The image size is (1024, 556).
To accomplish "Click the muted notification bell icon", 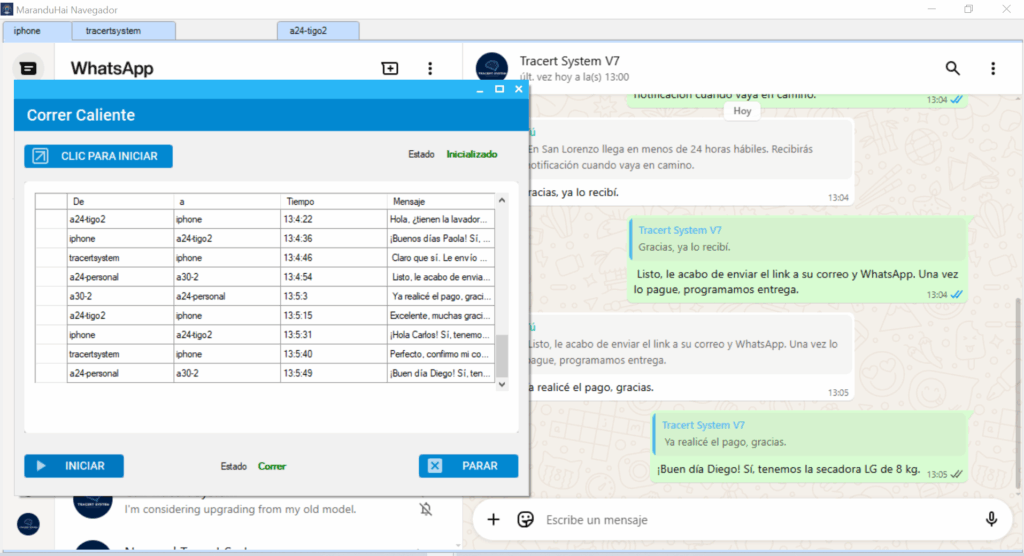I will coord(426,509).
